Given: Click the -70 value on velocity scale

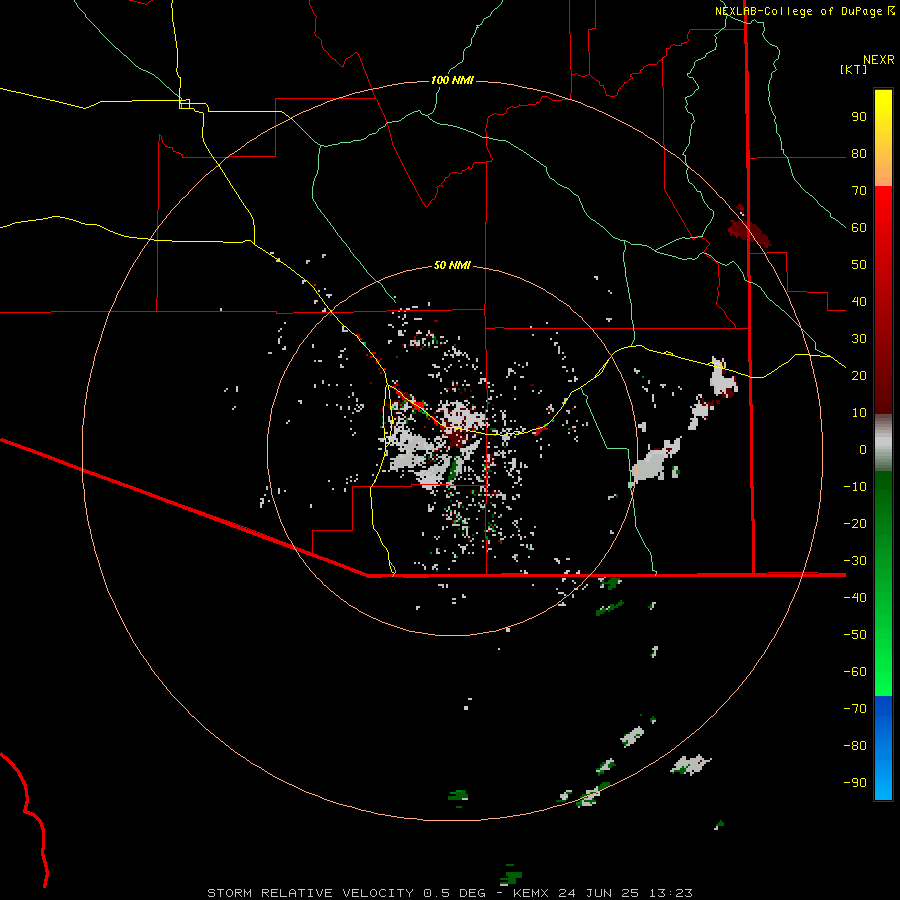Looking at the screenshot, I should coord(855,708).
